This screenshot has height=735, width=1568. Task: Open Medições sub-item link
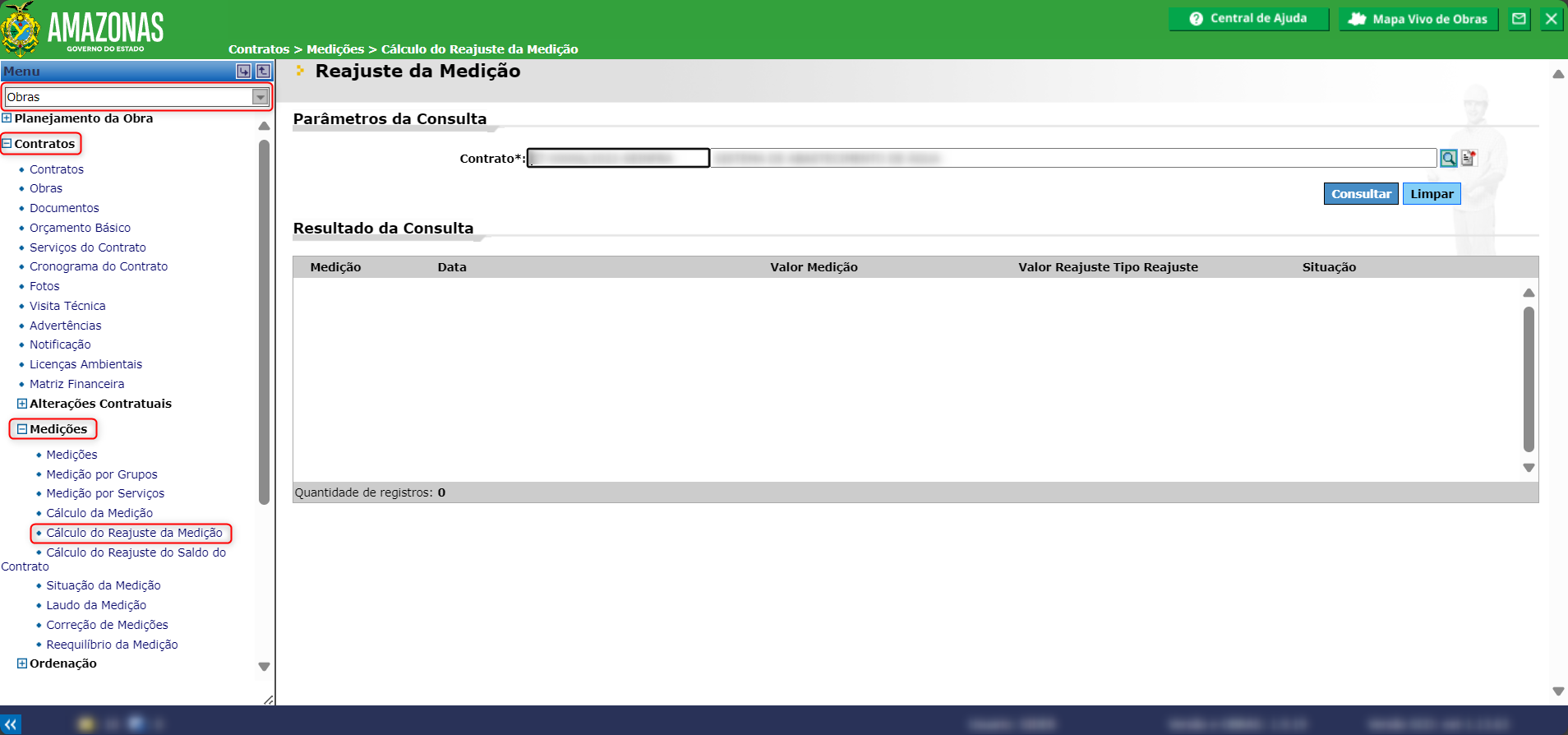[71, 455]
